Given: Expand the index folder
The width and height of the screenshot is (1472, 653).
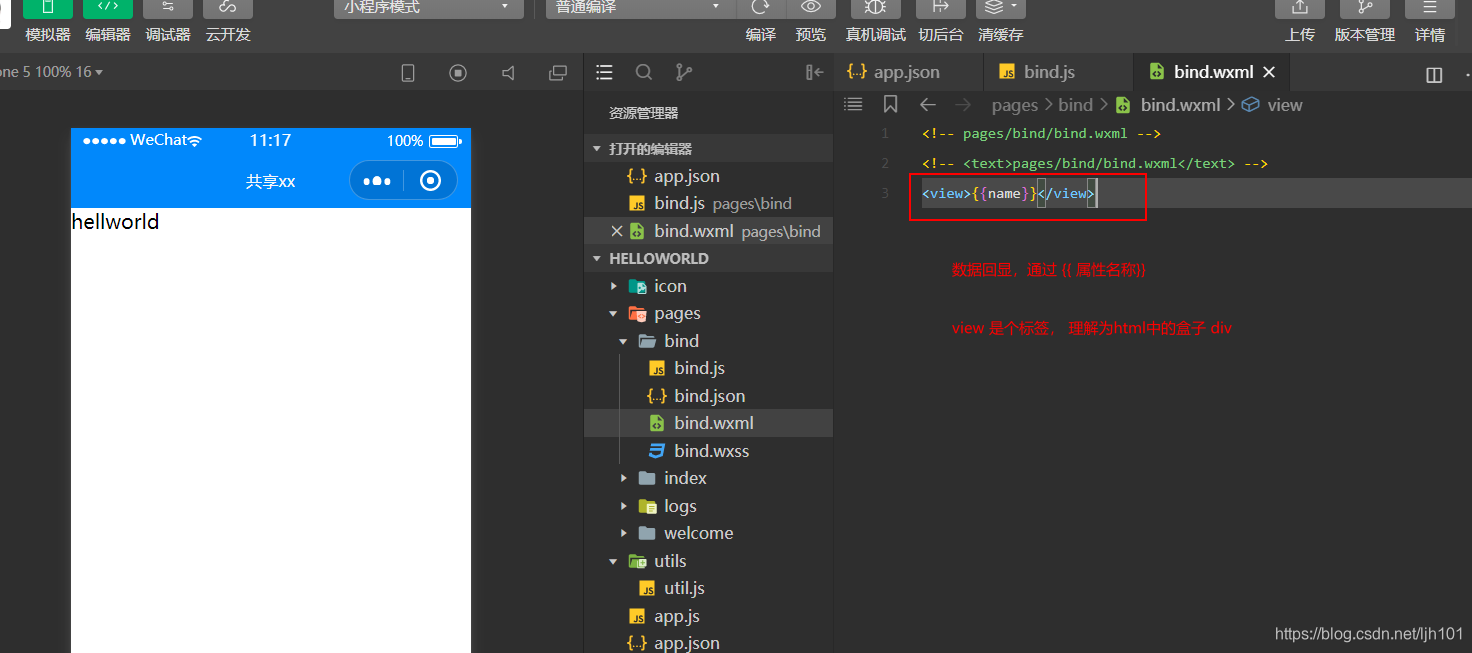Looking at the screenshot, I should [x=708, y=478].
